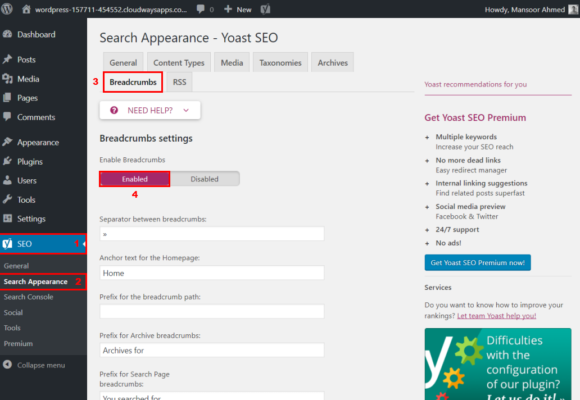Click No more dead links text
The width and height of the screenshot is (580, 400).
pyautogui.click(x=468, y=160)
